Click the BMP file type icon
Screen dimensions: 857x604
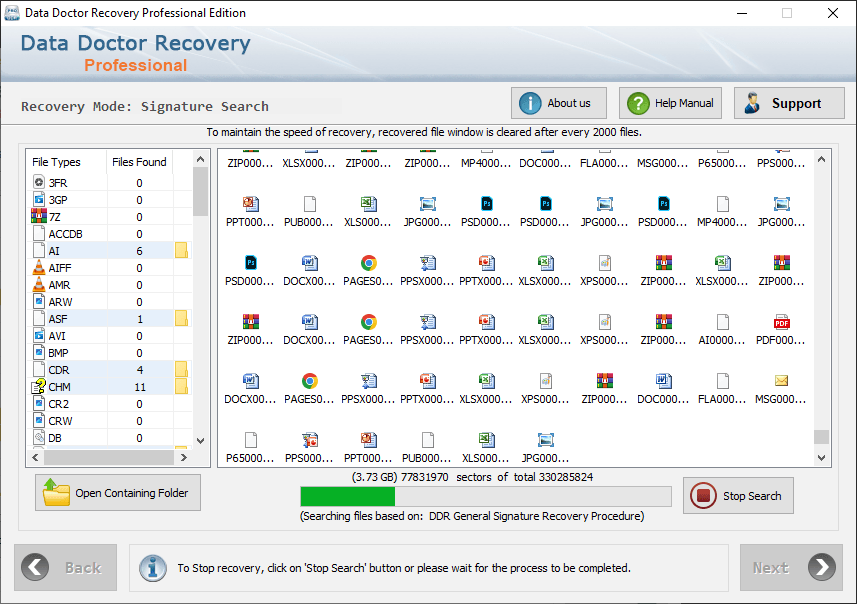(x=39, y=352)
